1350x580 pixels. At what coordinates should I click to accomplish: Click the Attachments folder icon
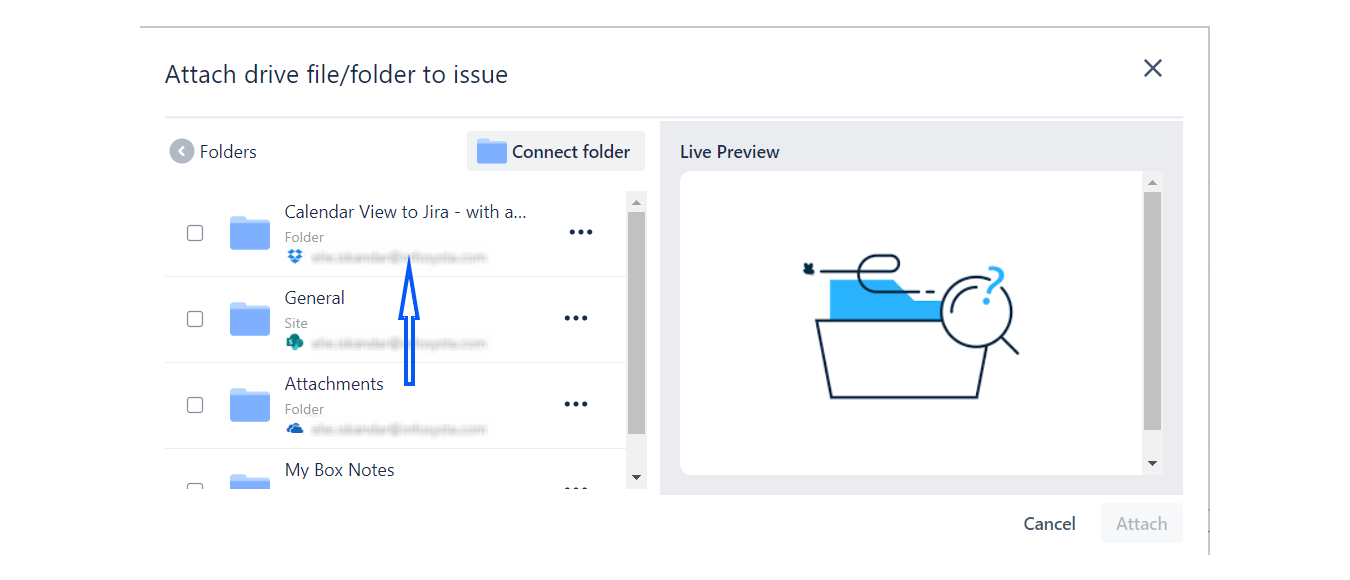250,405
